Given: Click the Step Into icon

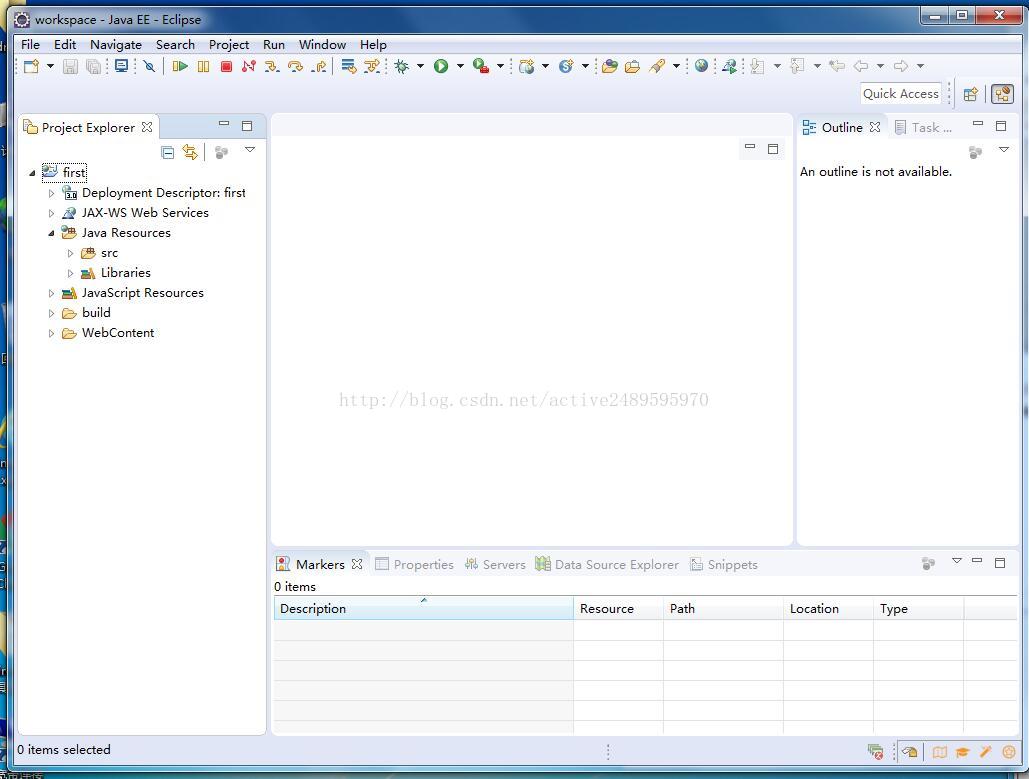Looking at the screenshot, I should [272, 66].
